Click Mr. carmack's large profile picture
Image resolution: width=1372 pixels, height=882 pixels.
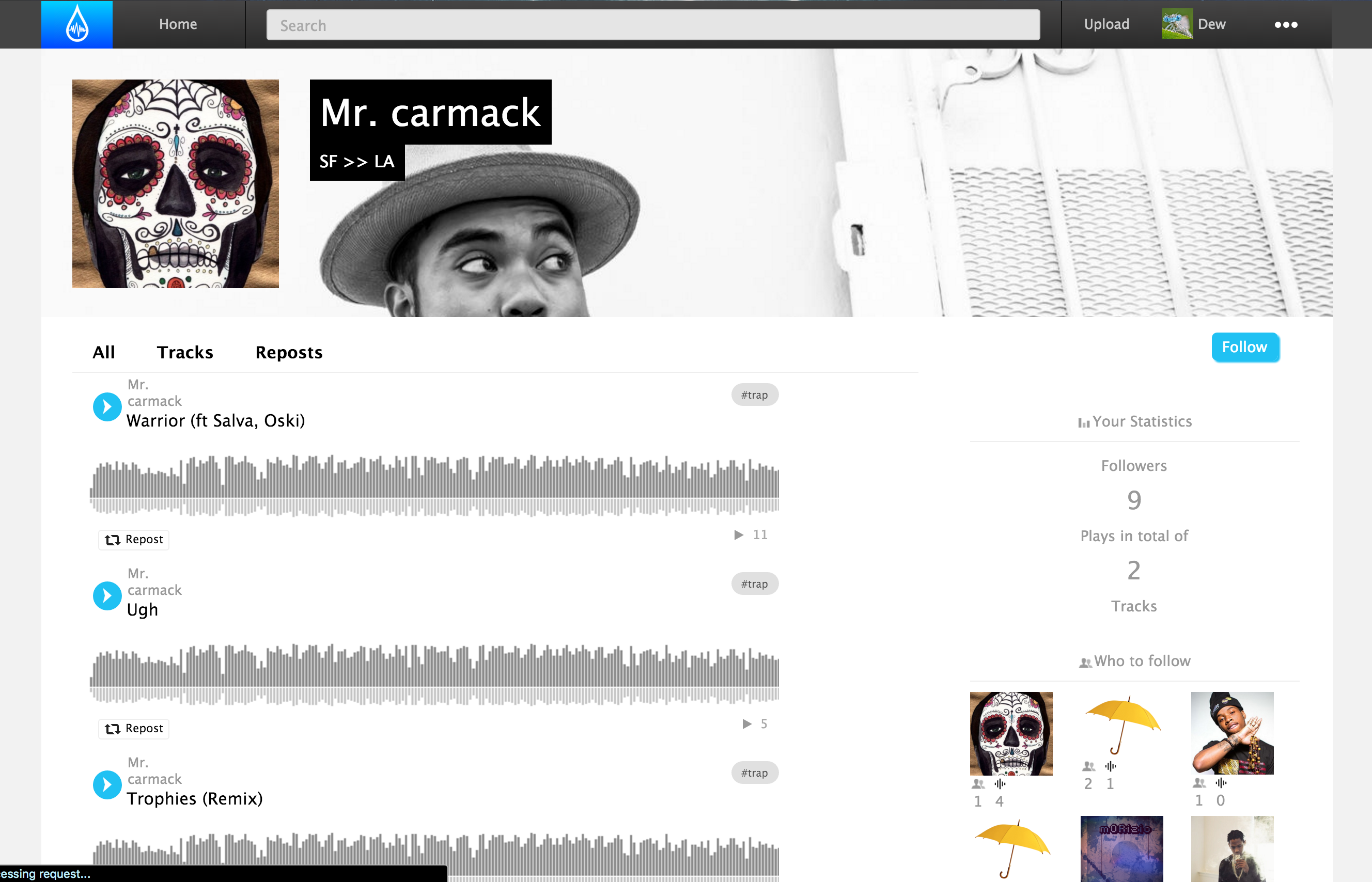[x=175, y=184]
